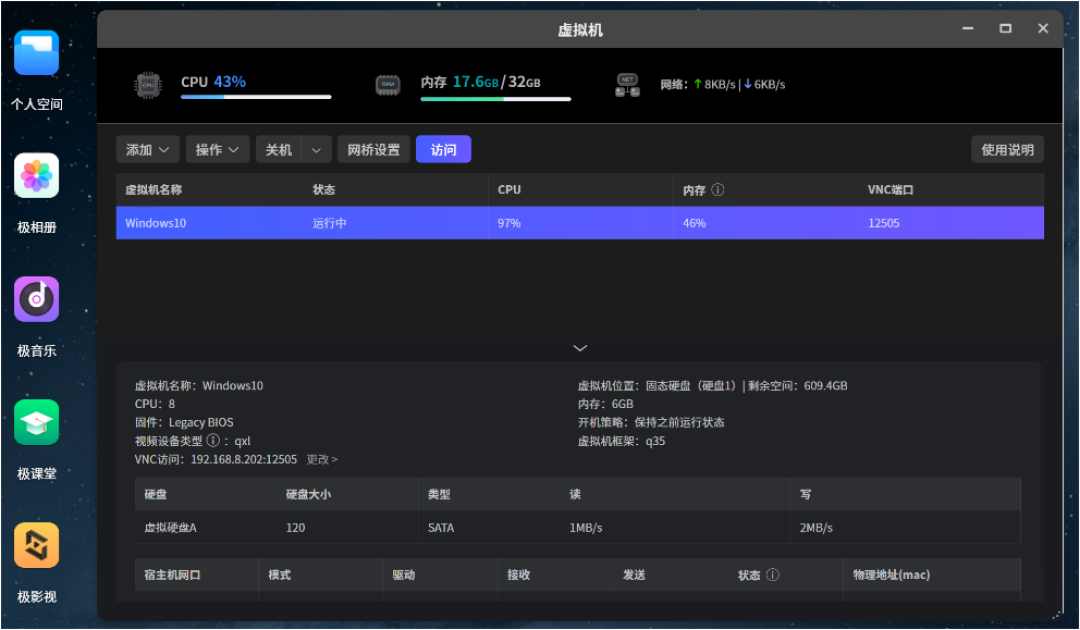Click the 运行中 status cell
Viewport: 1080px width, 630px height.
pyautogui.click(x=330, y=223)
